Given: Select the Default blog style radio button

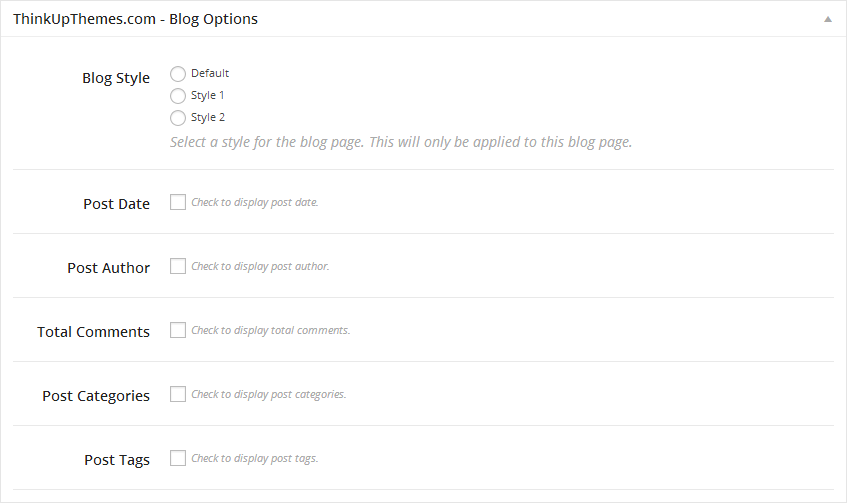Looking at the screenshot, I should click(178, 73).
